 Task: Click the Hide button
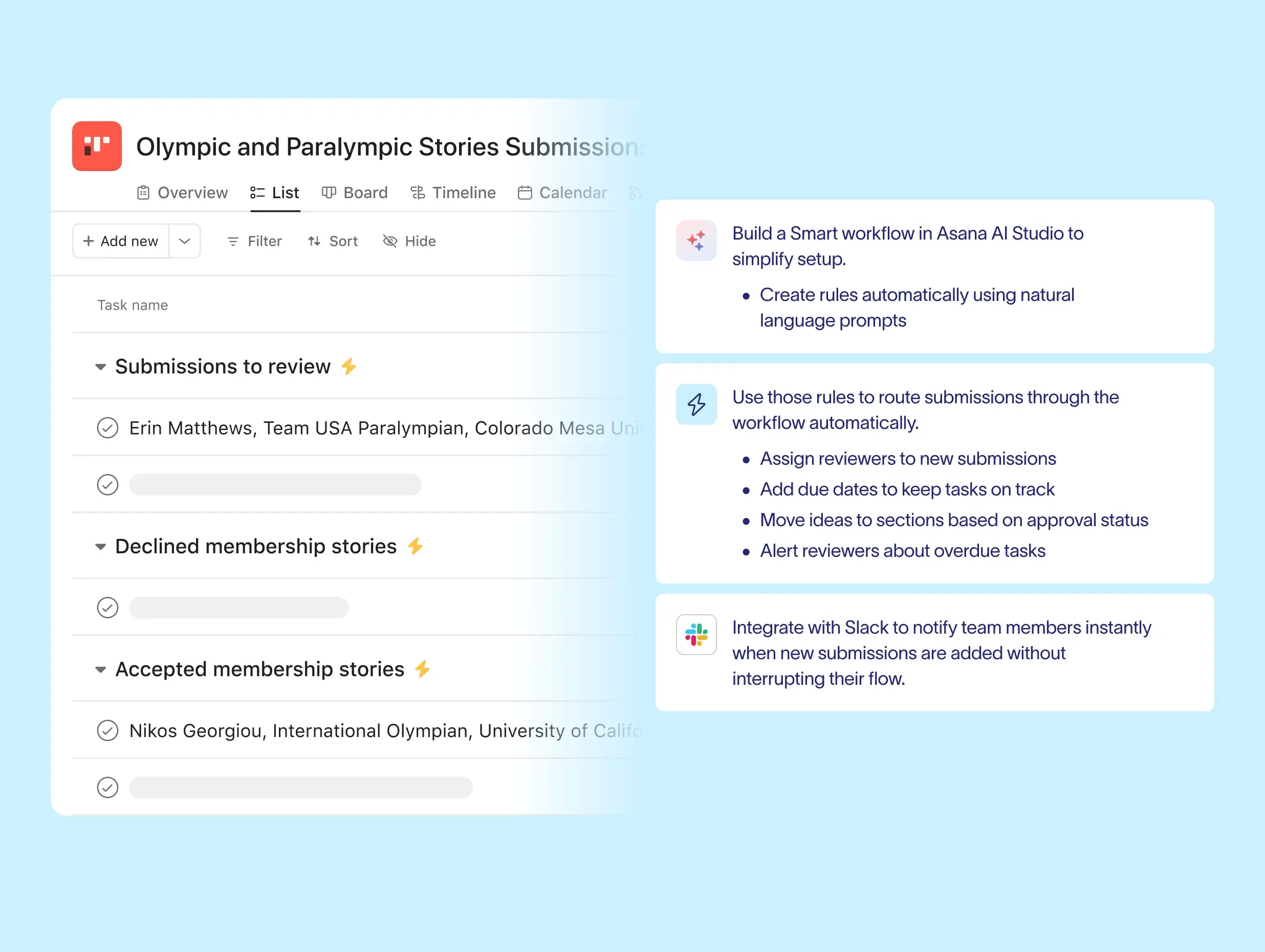[x=409, y=242]
